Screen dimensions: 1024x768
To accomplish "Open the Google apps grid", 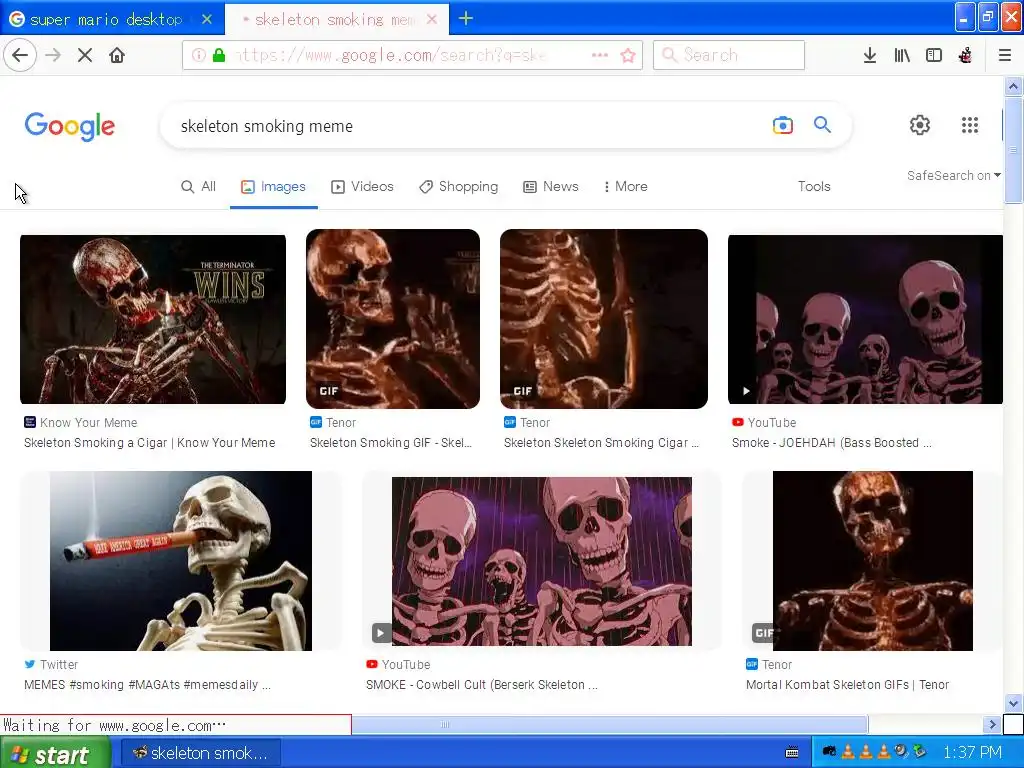I will 970,125.
